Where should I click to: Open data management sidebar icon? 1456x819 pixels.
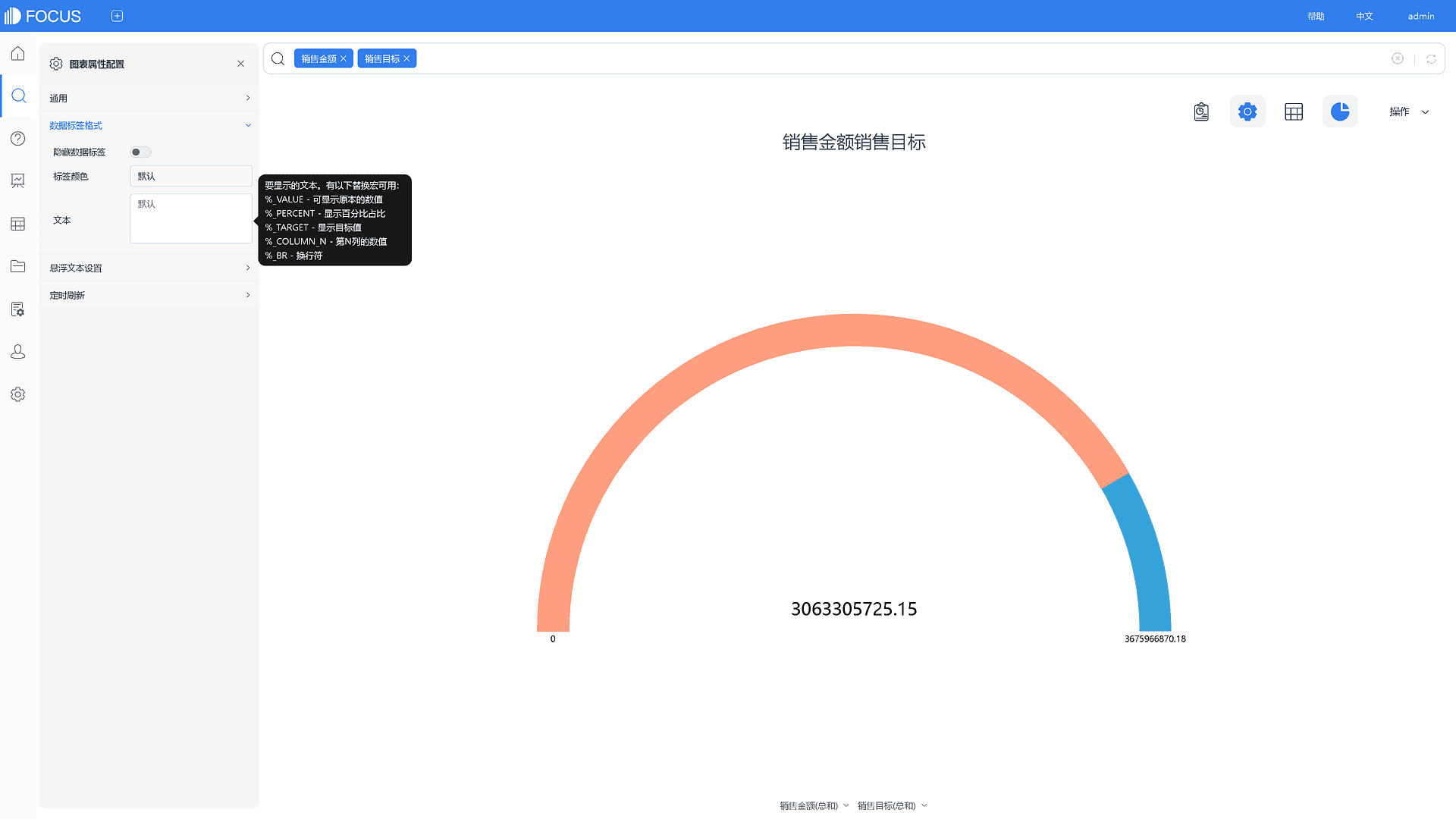click(18, 309)
